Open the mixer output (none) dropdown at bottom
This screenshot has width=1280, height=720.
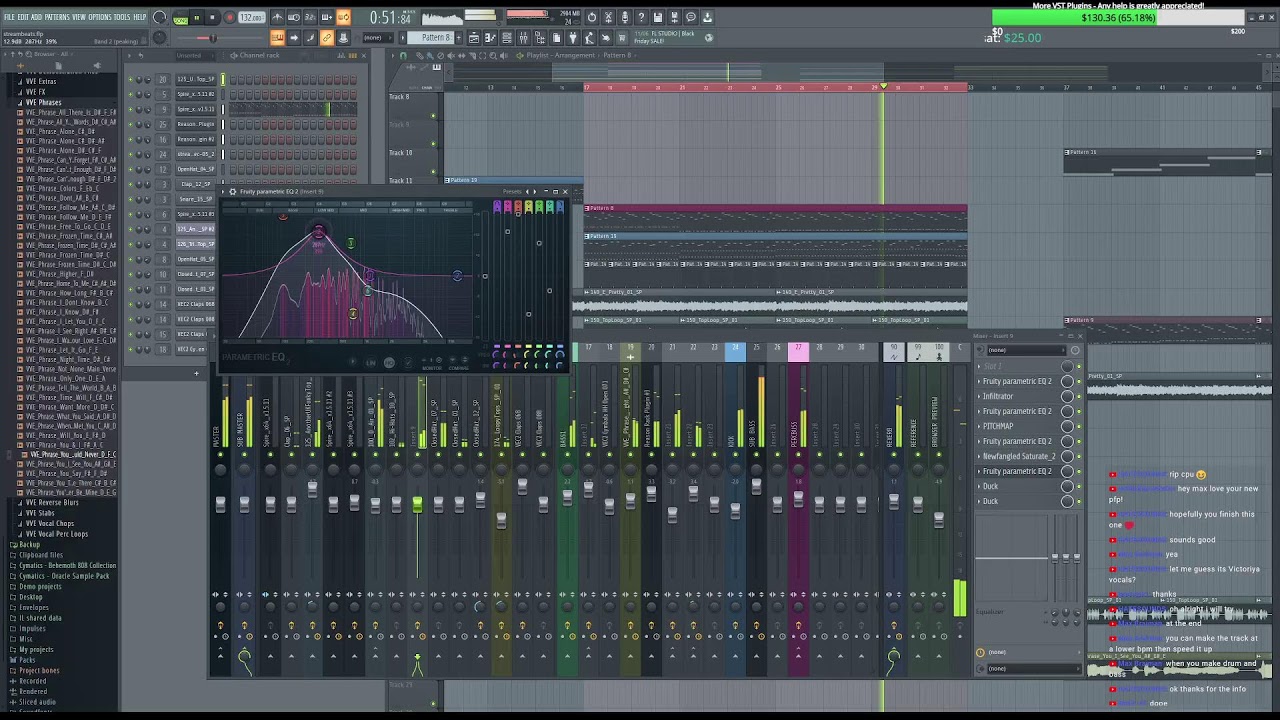tap(1034, 669)
